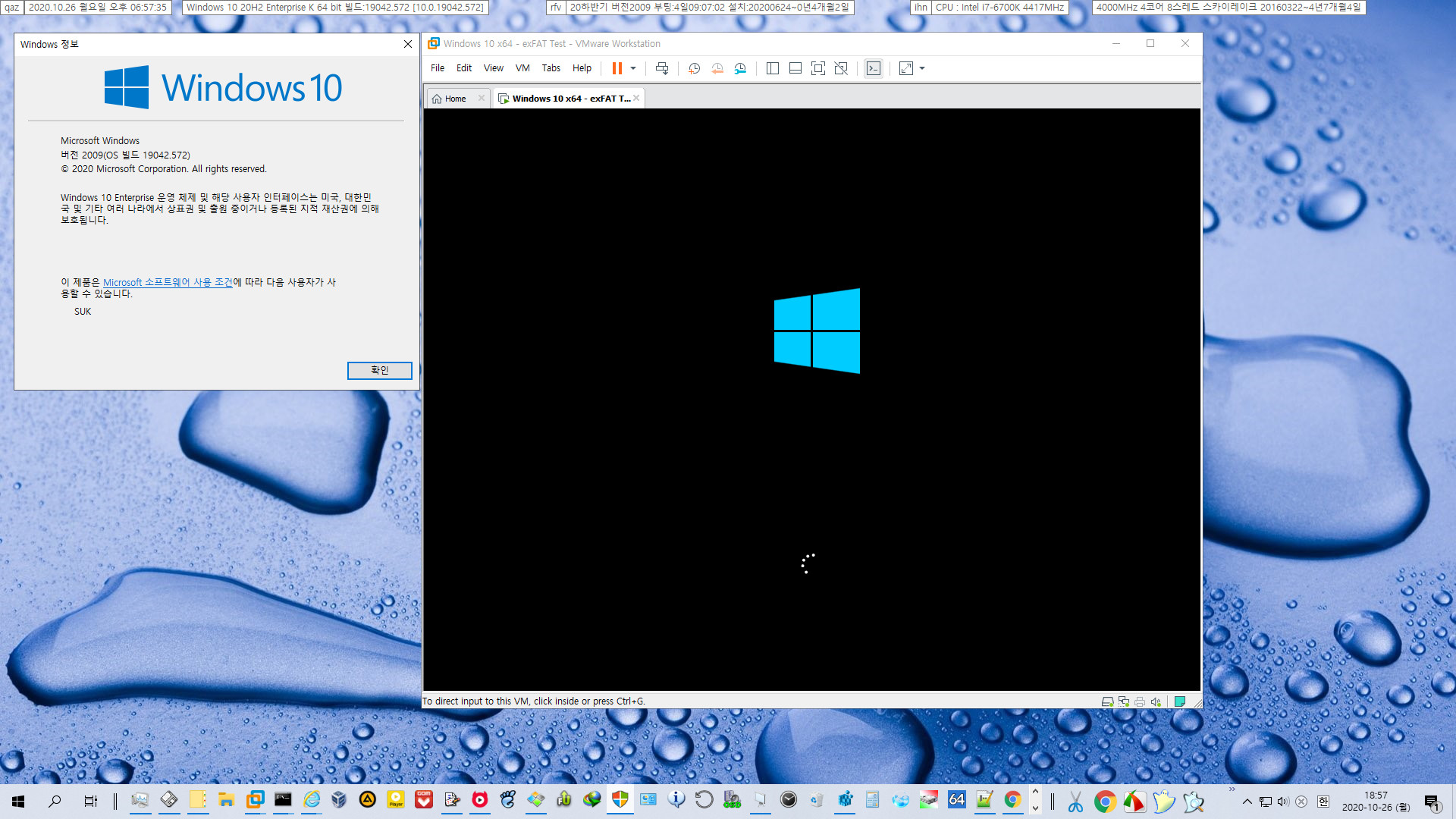Toggle the console view button
Screen dimensions: 1456x819
[874, 68]
